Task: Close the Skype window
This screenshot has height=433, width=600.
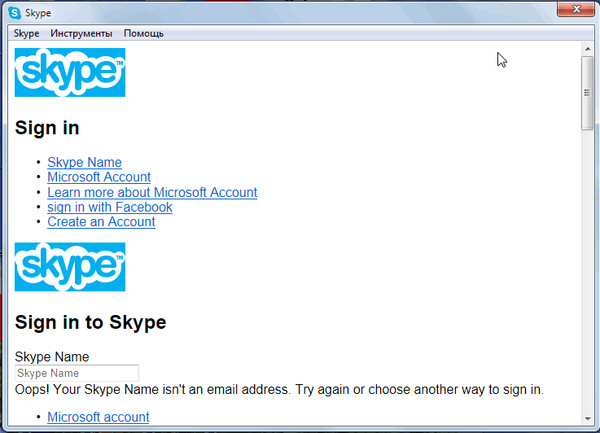Action: point(576,9)
